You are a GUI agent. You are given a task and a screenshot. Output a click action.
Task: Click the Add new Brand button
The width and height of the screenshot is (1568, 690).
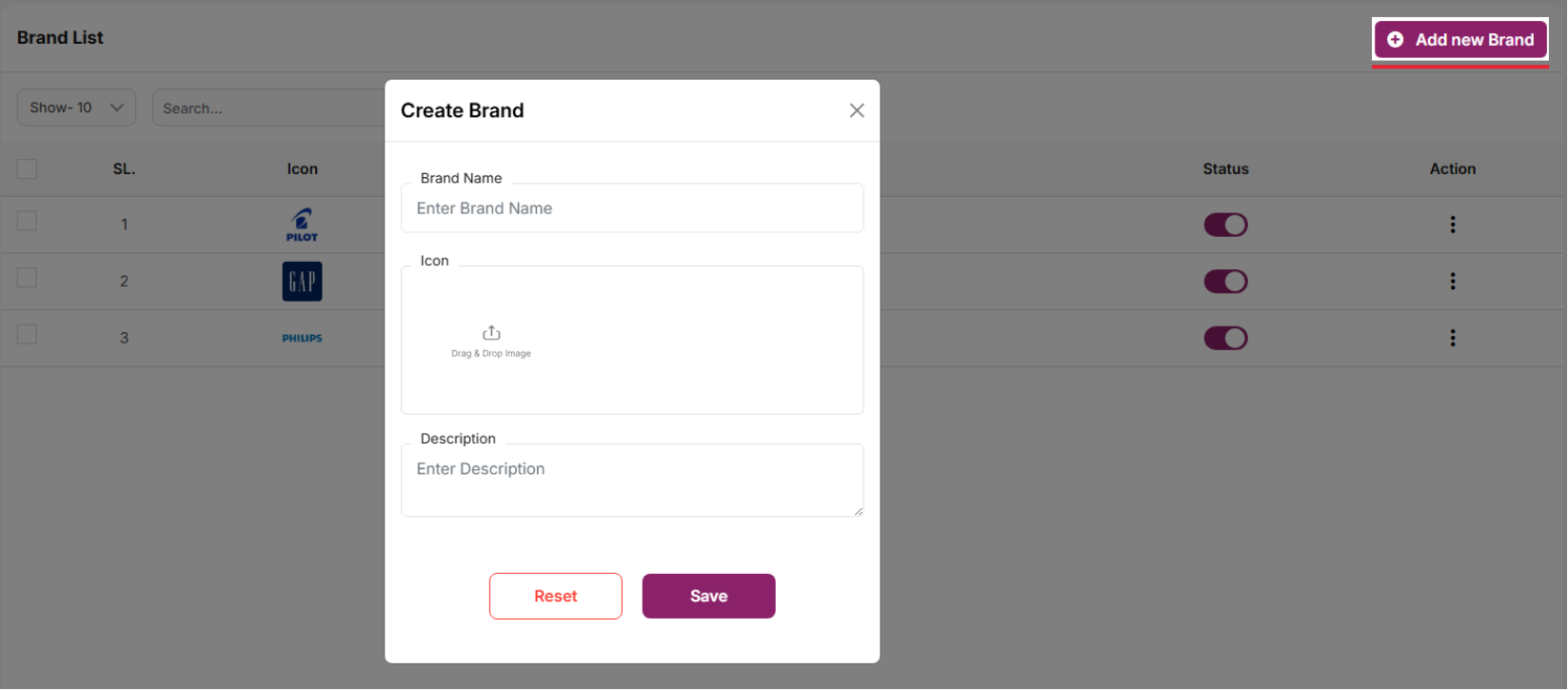tap(1460, 40)
